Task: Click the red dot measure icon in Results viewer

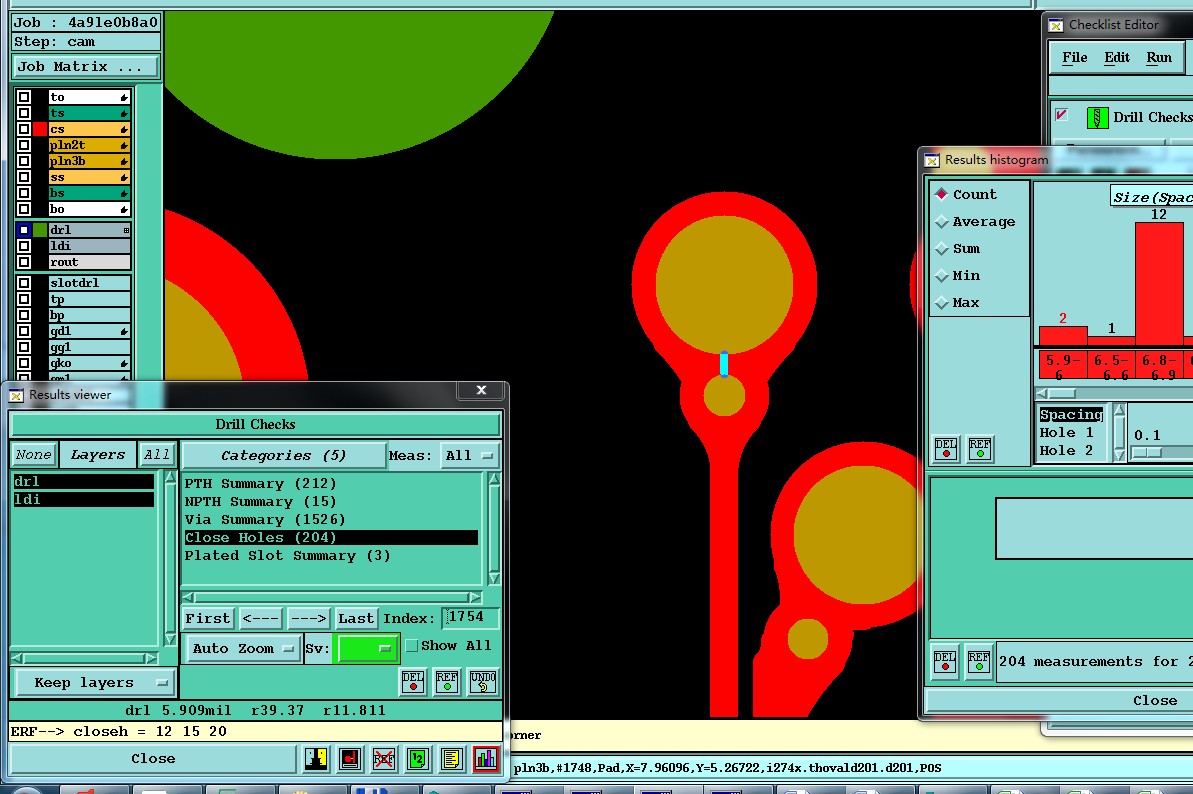Action: pyautogui.click(x=350, y=758)
